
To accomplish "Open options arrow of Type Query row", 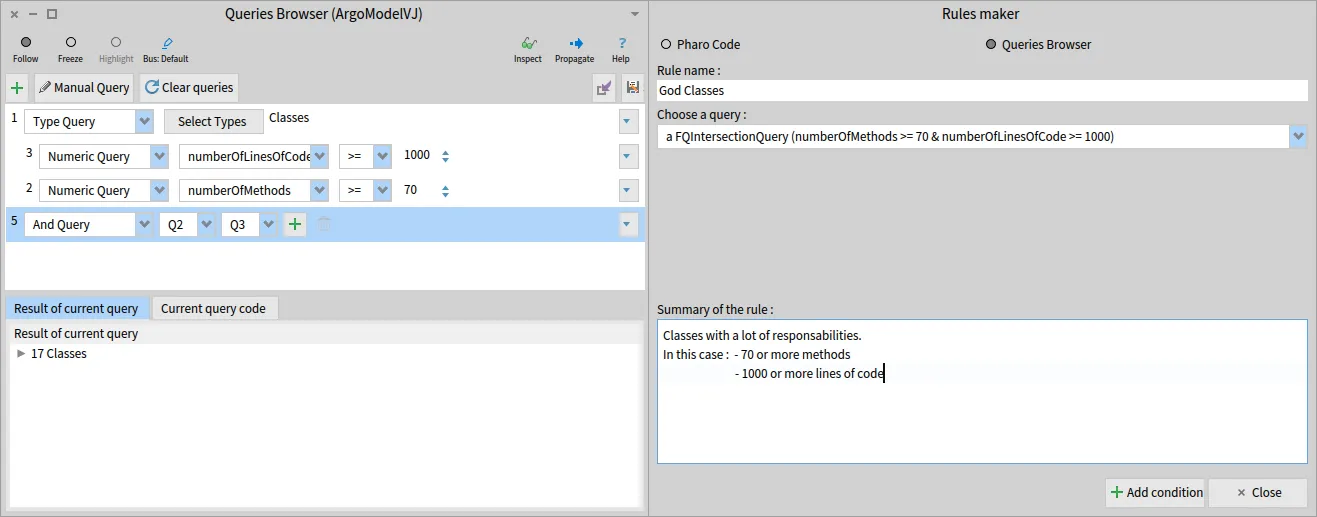I will tap(628, 122).
